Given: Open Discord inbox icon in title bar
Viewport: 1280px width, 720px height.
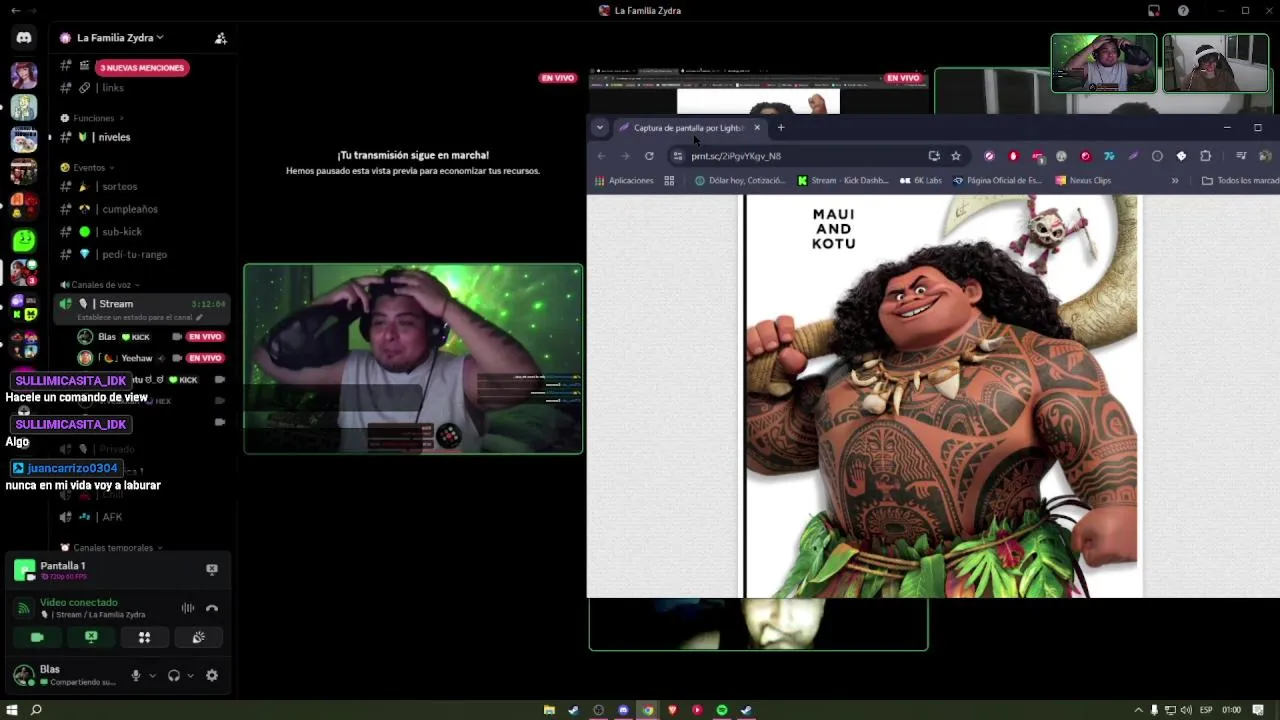Looking at the screenshot, I should click(1154, 11).
